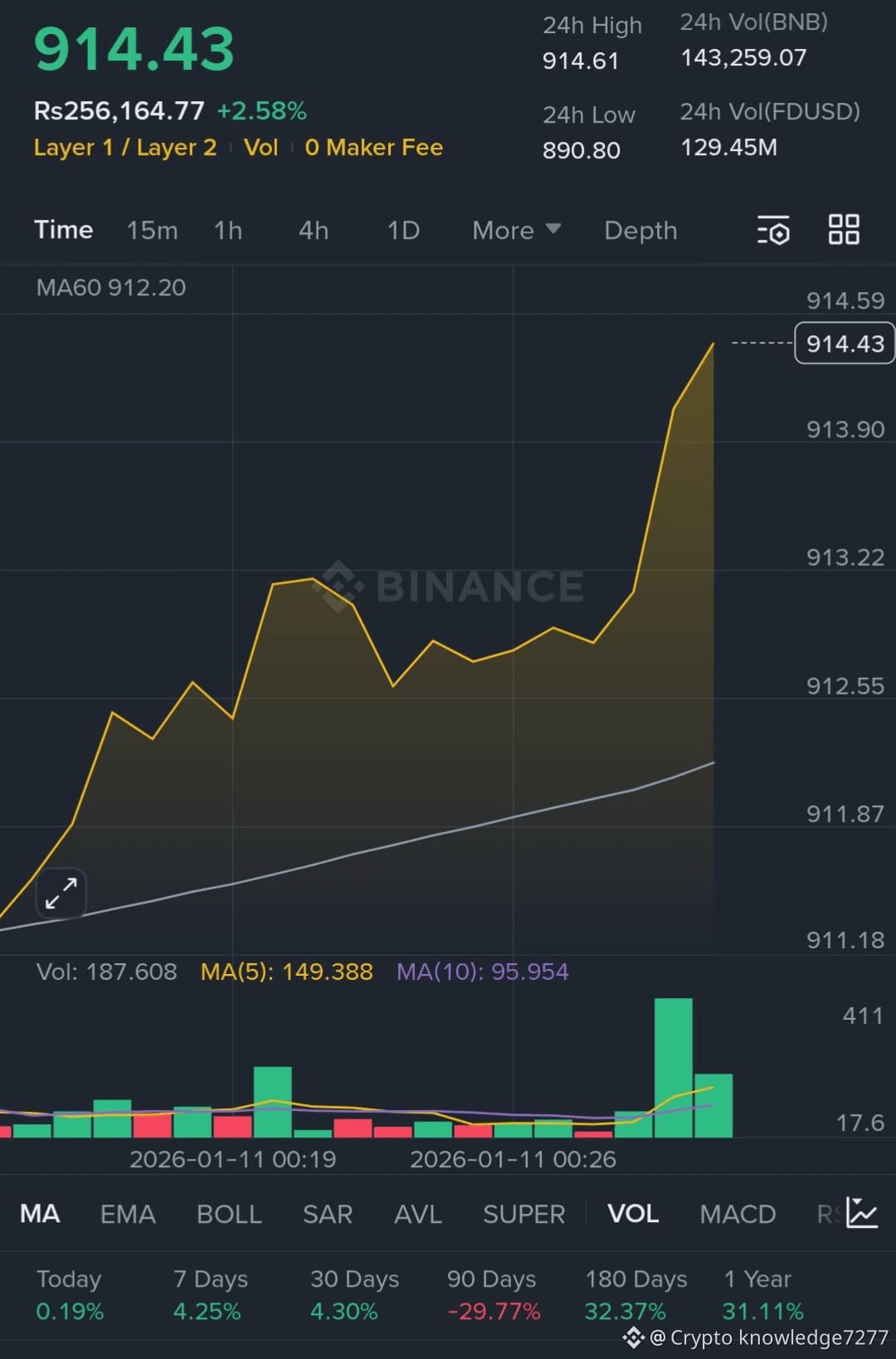The height and width of the screenshot is (1359, 896).
Task: Click the 913.90 price axis label
Action: pos(845,429)
